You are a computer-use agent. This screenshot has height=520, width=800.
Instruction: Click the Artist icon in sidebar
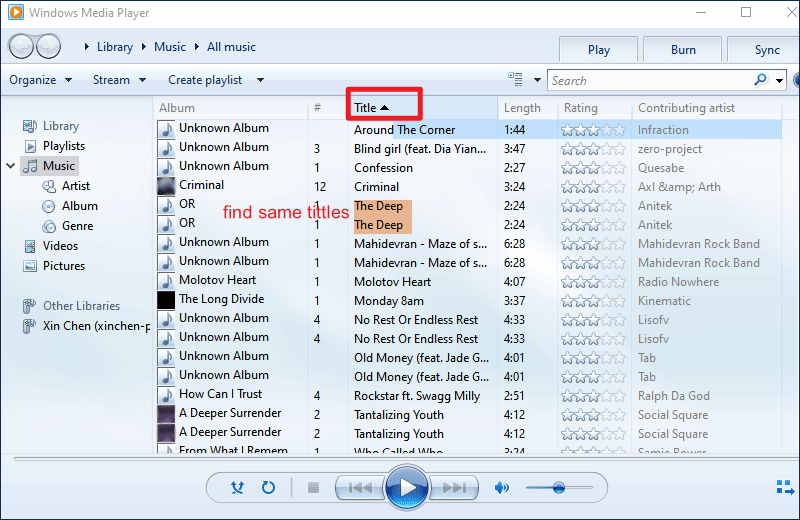pos(49,186)
